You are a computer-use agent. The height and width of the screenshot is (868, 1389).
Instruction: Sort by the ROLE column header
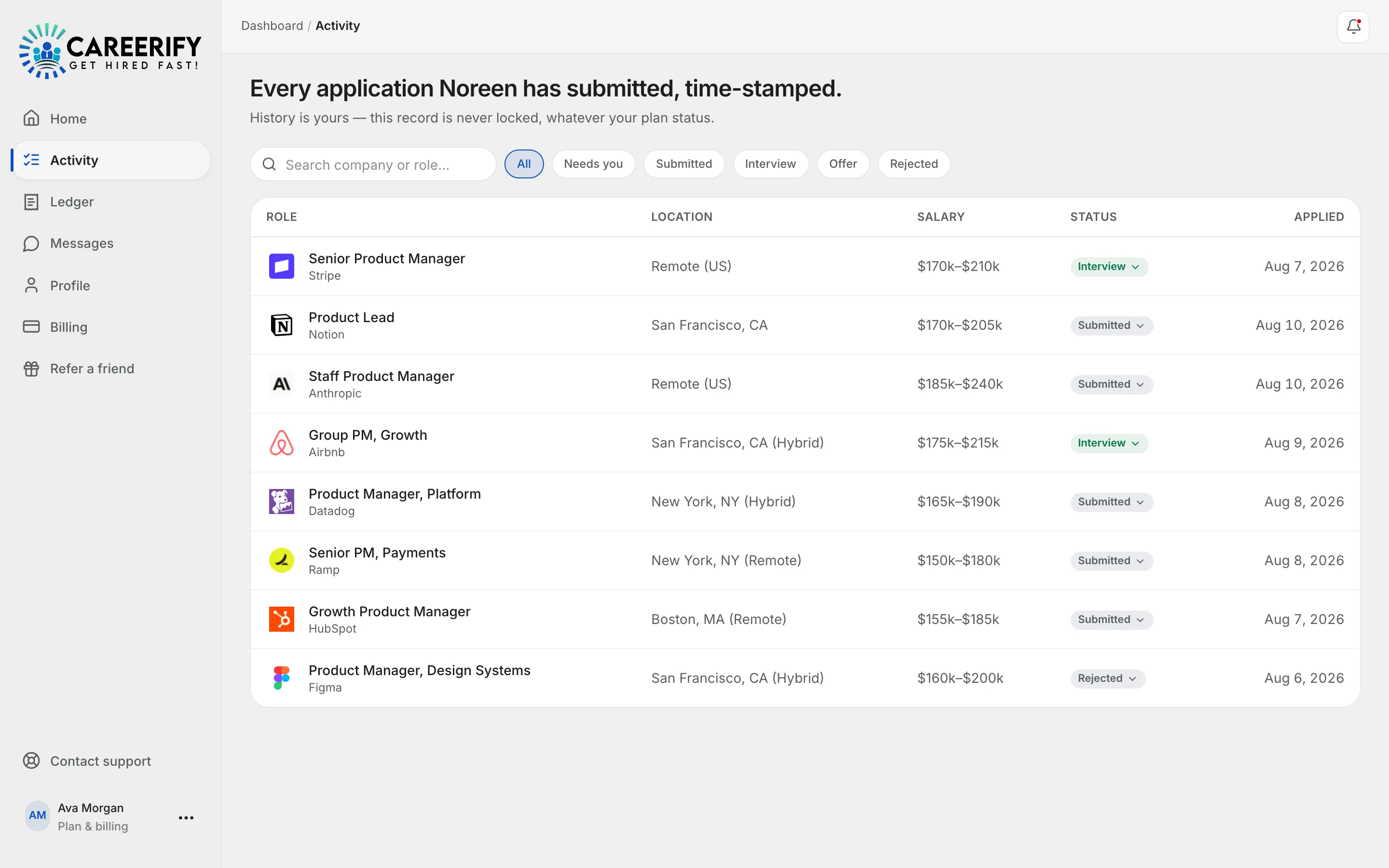281,217
